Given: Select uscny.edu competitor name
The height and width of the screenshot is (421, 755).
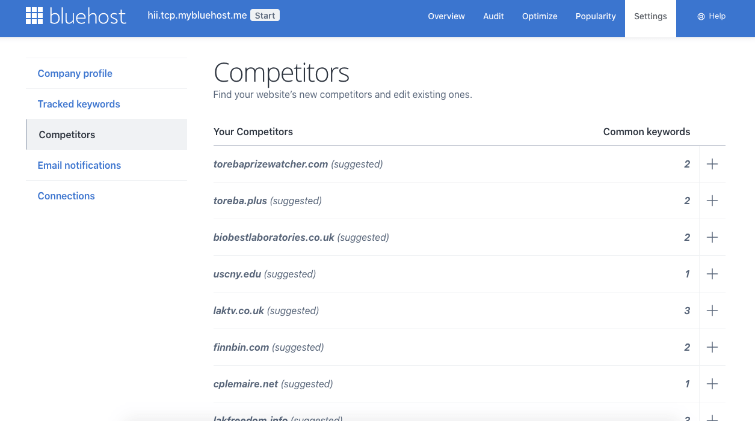Looking at the screenshot, I should point(237,274).
